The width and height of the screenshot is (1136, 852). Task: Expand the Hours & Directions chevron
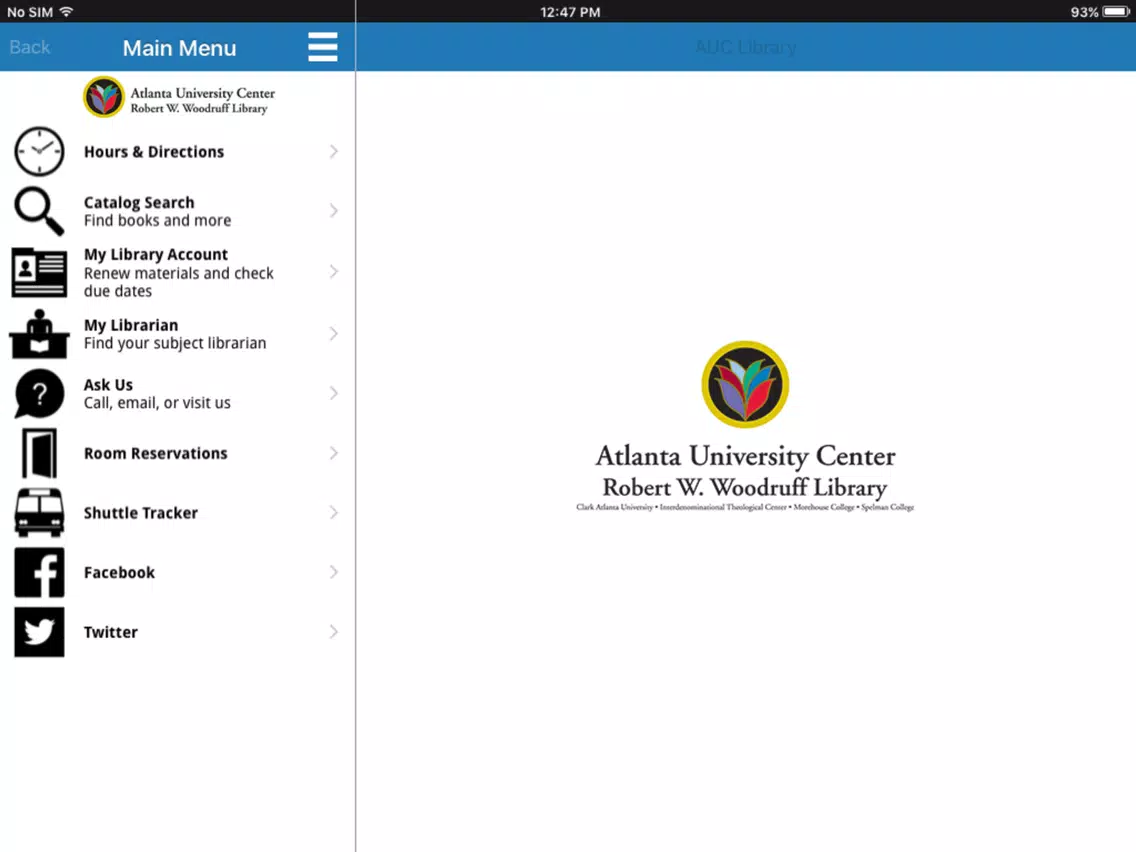(333, 151)
